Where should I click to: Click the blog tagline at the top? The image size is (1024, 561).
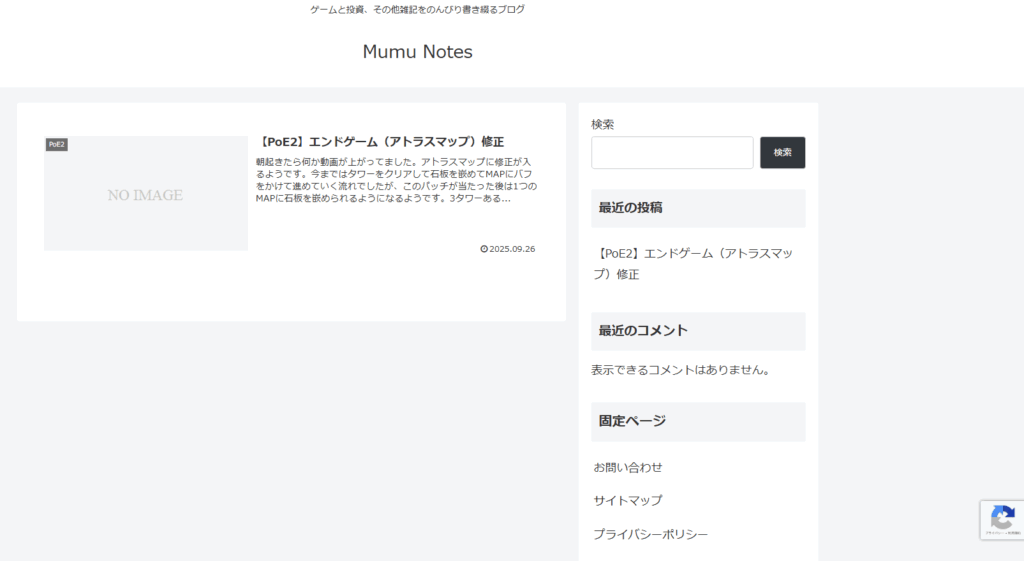(417, 9)
